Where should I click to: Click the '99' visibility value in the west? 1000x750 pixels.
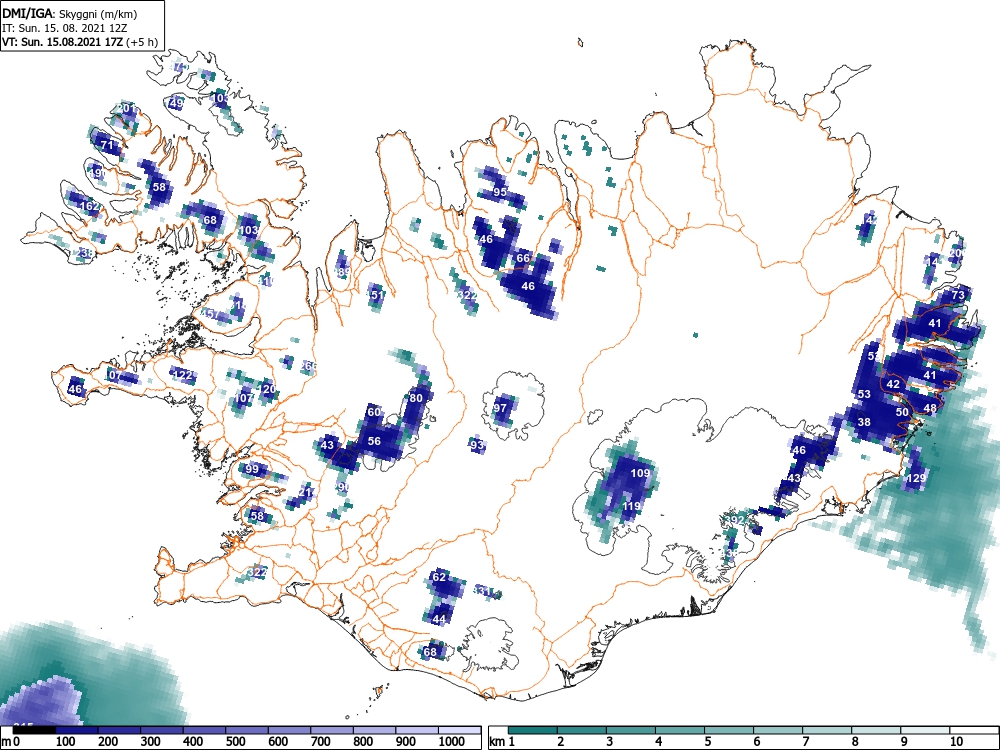point(252,469)
